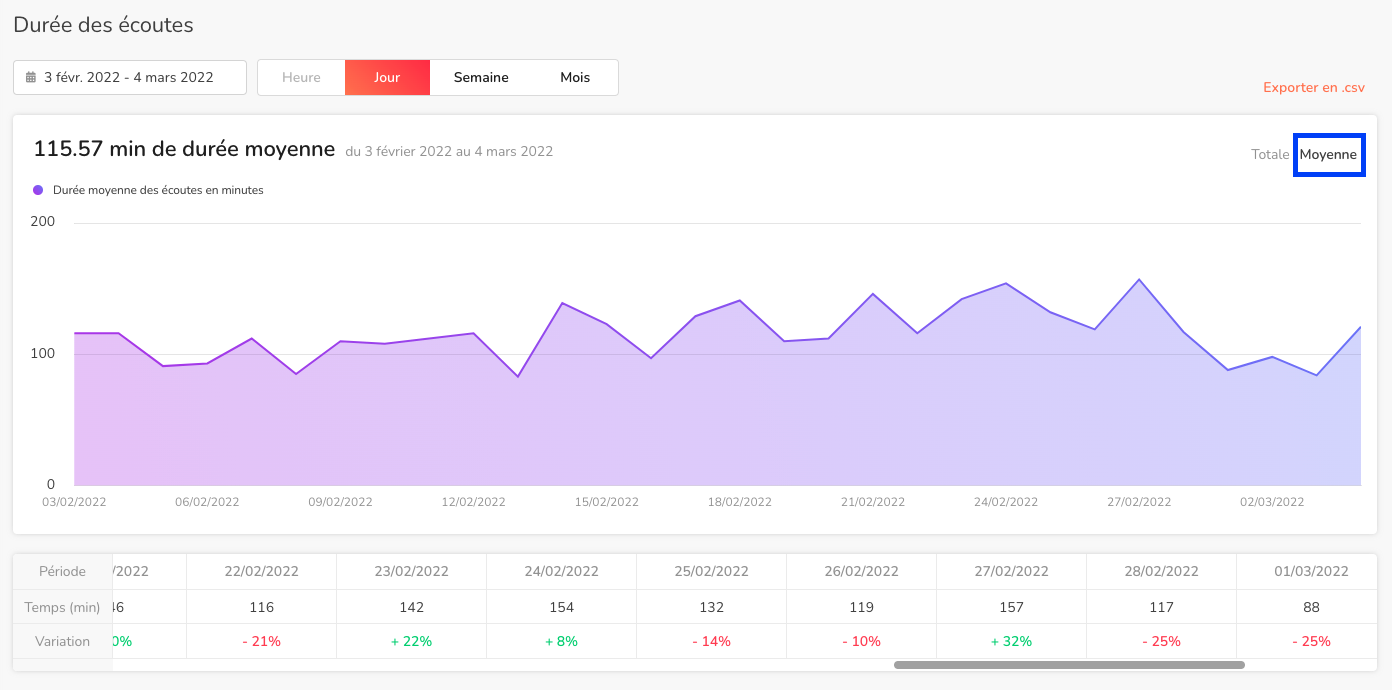Viewport: 1392px width, 690px height.
Task: Choose the Mois granularity tab
Action: (575, 78)
